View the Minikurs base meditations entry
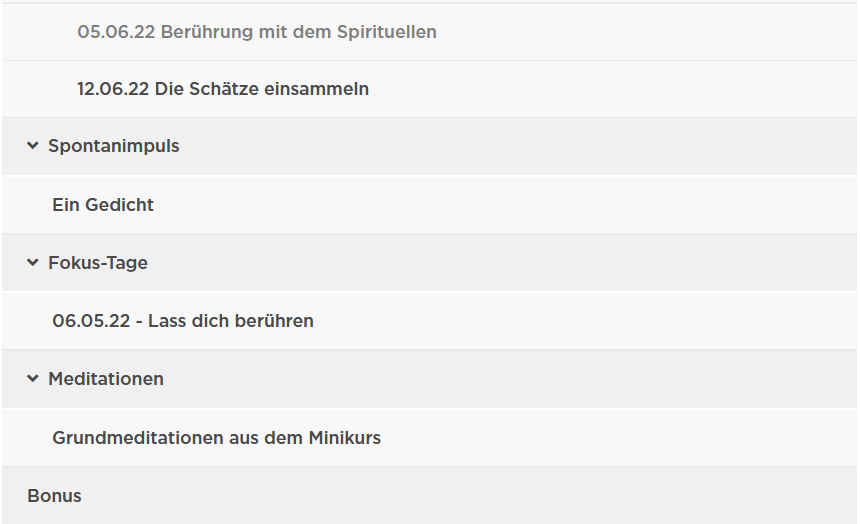This screenshot has width=860, height=524. click(x=216, y=438)
